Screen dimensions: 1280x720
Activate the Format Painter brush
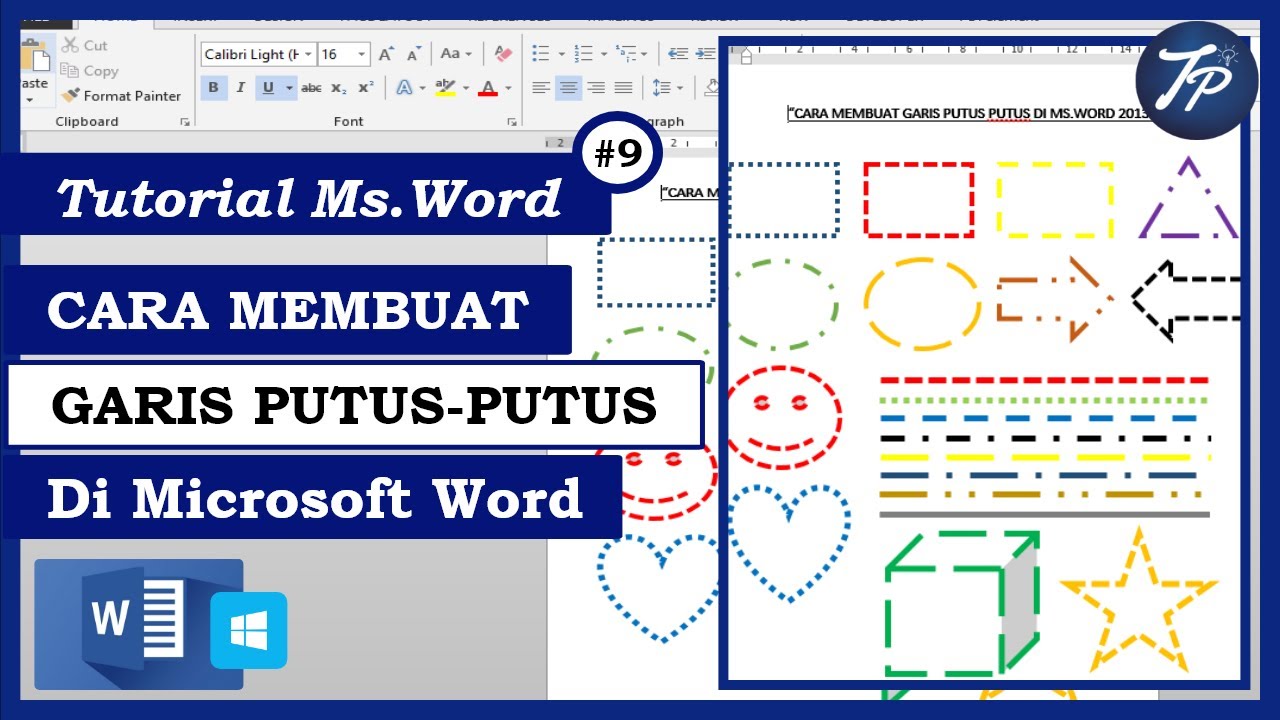(x=121, y=96)
